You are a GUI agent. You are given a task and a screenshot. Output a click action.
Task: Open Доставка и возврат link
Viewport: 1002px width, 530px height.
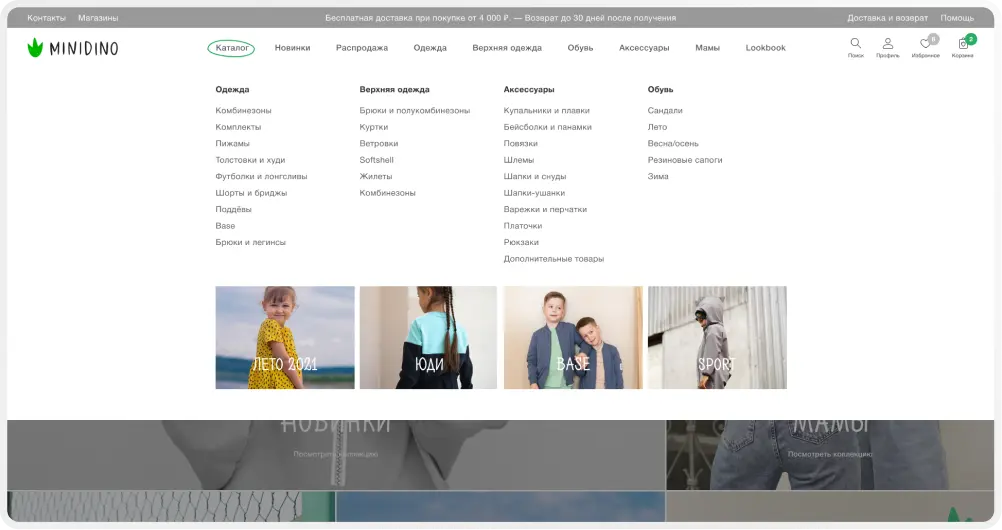click(887, 18)
